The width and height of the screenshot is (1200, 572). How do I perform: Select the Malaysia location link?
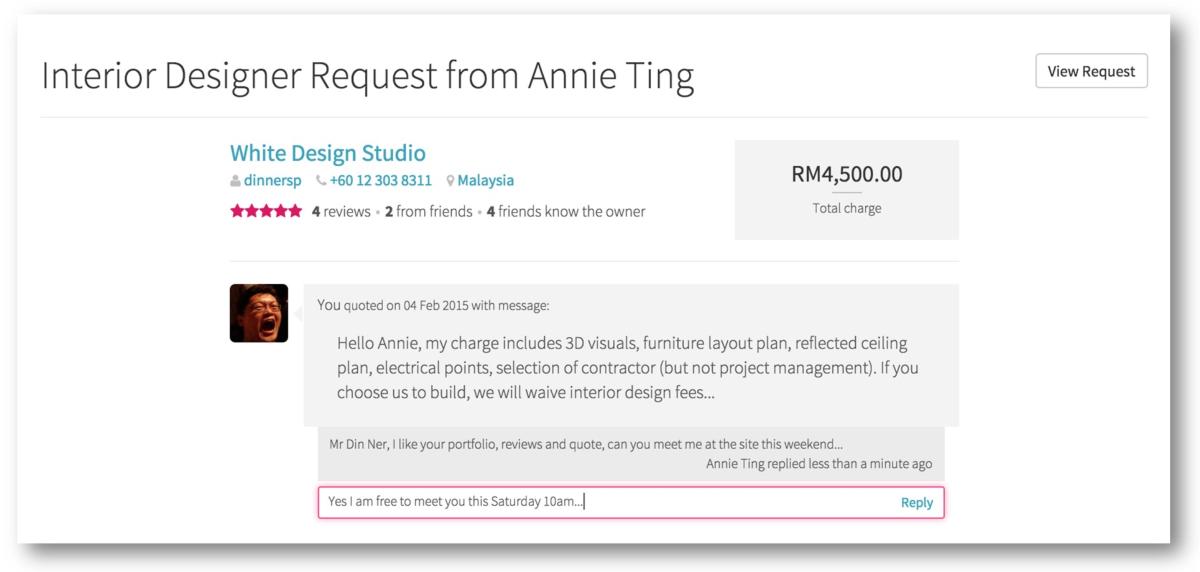click(x=486, y=181)
